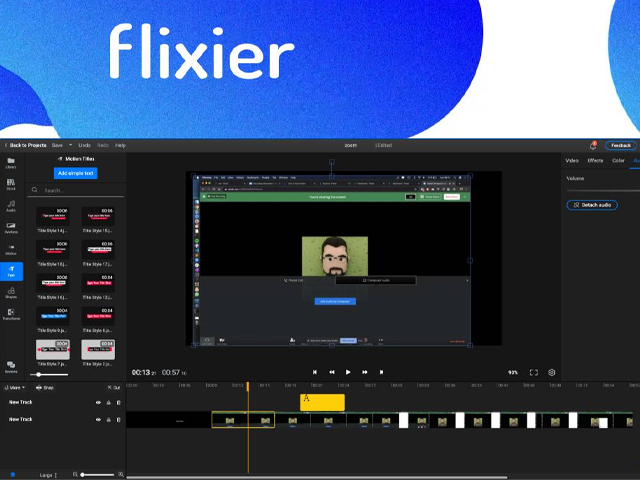
Task: Skip to start of video
Action: point(315,372)
